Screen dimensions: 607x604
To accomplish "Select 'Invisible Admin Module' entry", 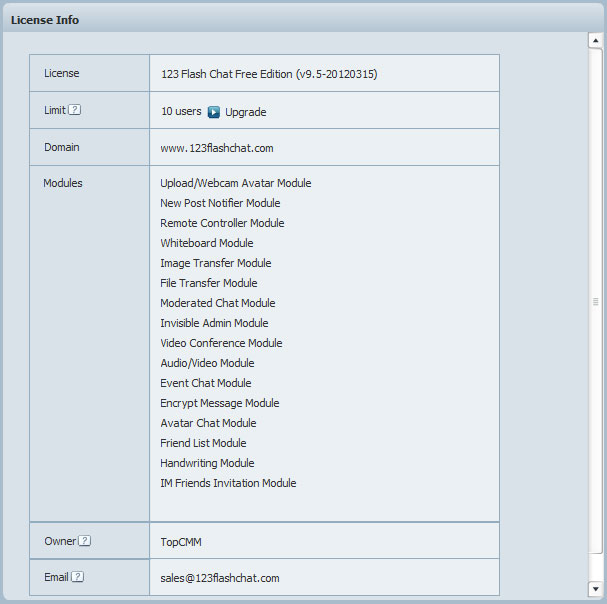I will (214, 323).
